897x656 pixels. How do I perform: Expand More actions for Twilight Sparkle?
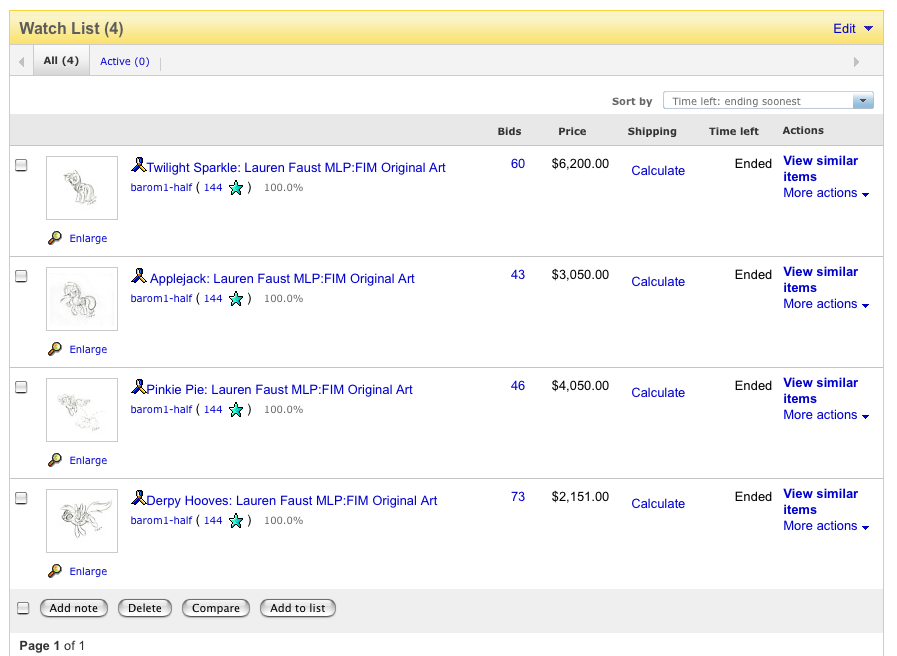tap(825, 193)
